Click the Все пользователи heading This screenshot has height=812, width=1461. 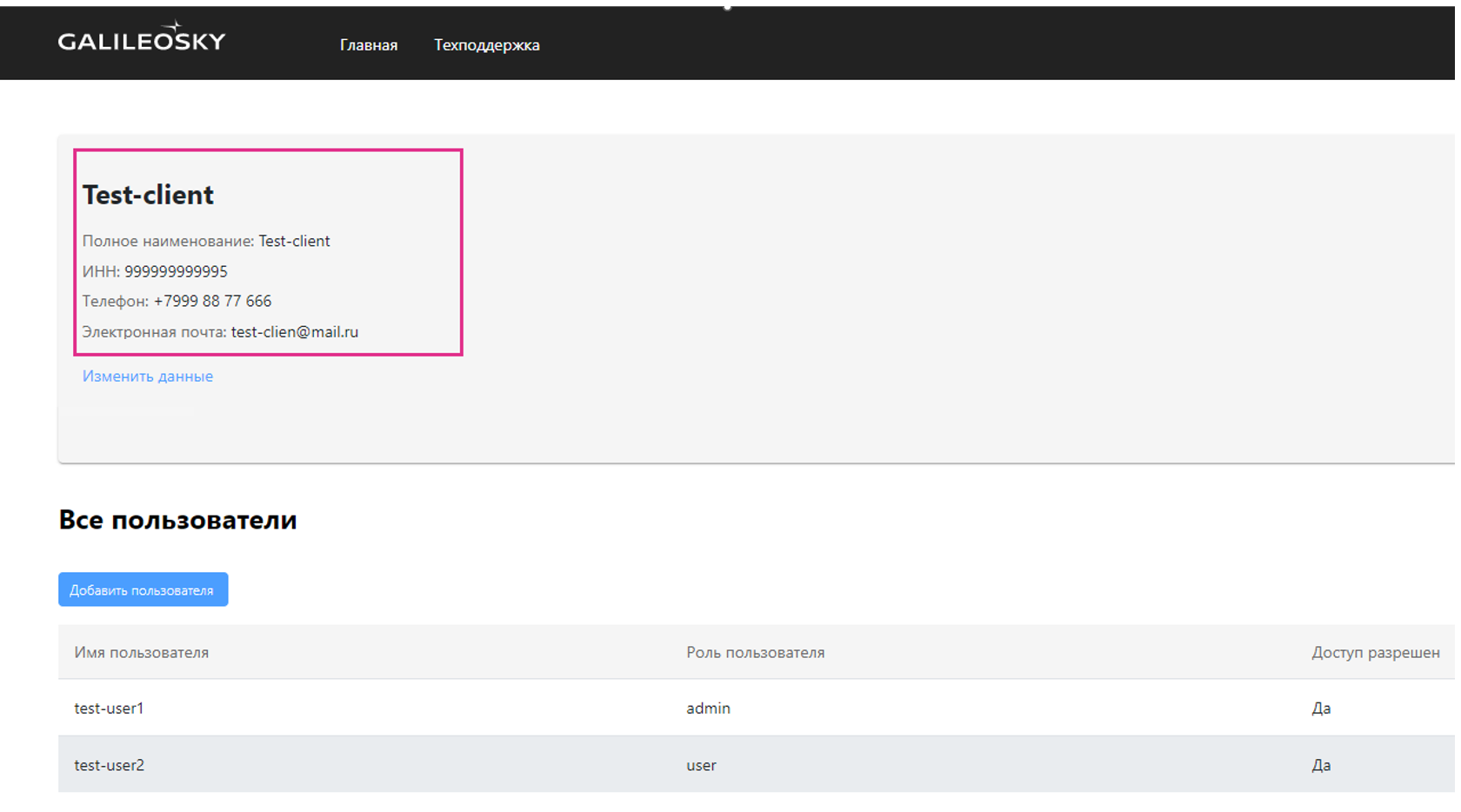pyautogui.click(x=177, y=520)
